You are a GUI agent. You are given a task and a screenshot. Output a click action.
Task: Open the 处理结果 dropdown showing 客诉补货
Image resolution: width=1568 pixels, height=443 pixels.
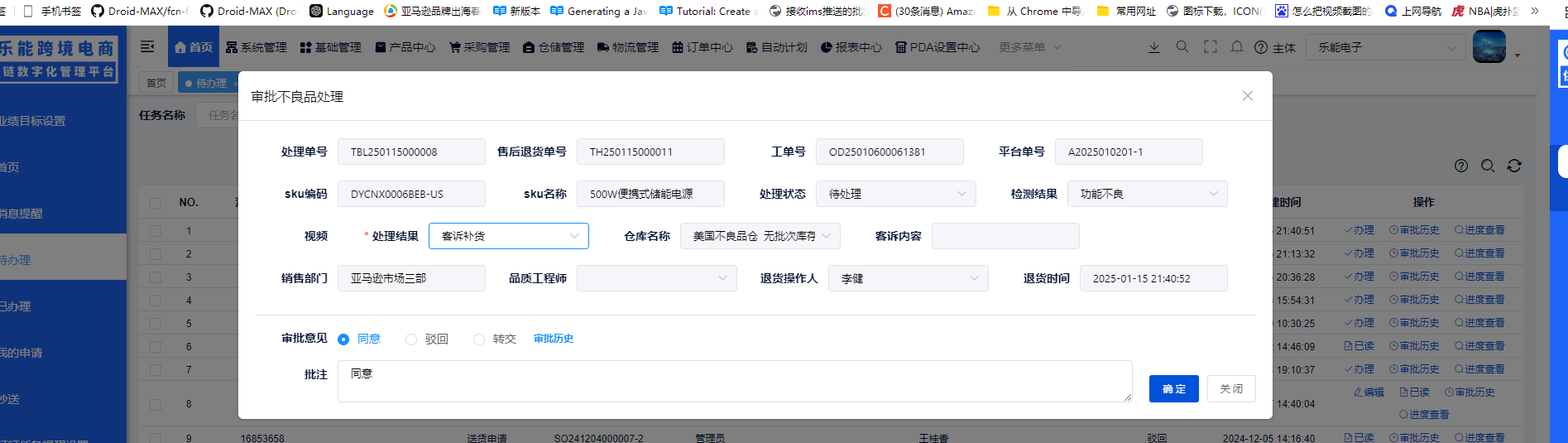pyautogui.click(x=508, y=236)
